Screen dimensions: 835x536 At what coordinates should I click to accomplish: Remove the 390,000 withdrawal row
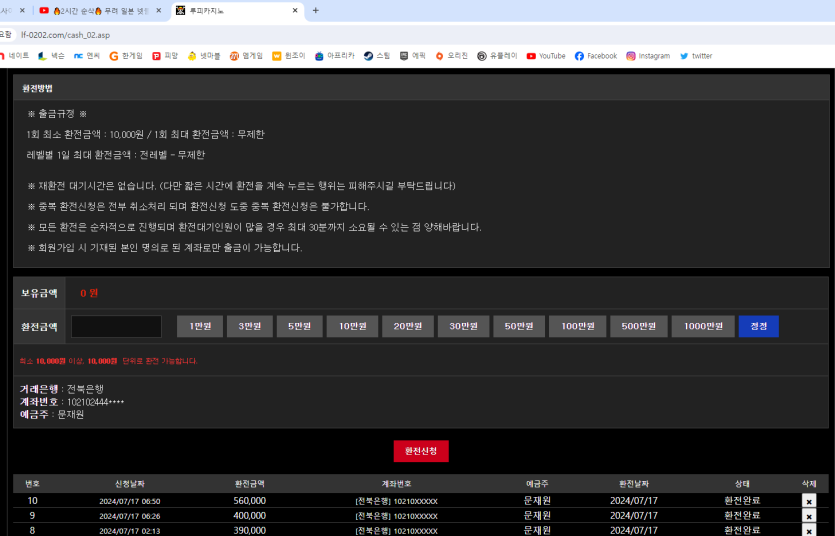click(809, 530)
